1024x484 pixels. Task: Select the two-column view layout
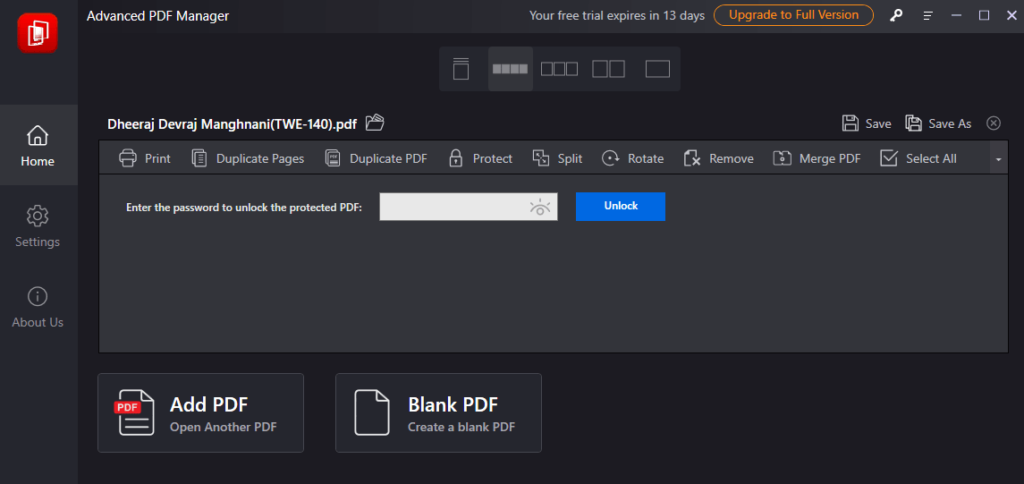pyautogui.click(x=608, y=69)
